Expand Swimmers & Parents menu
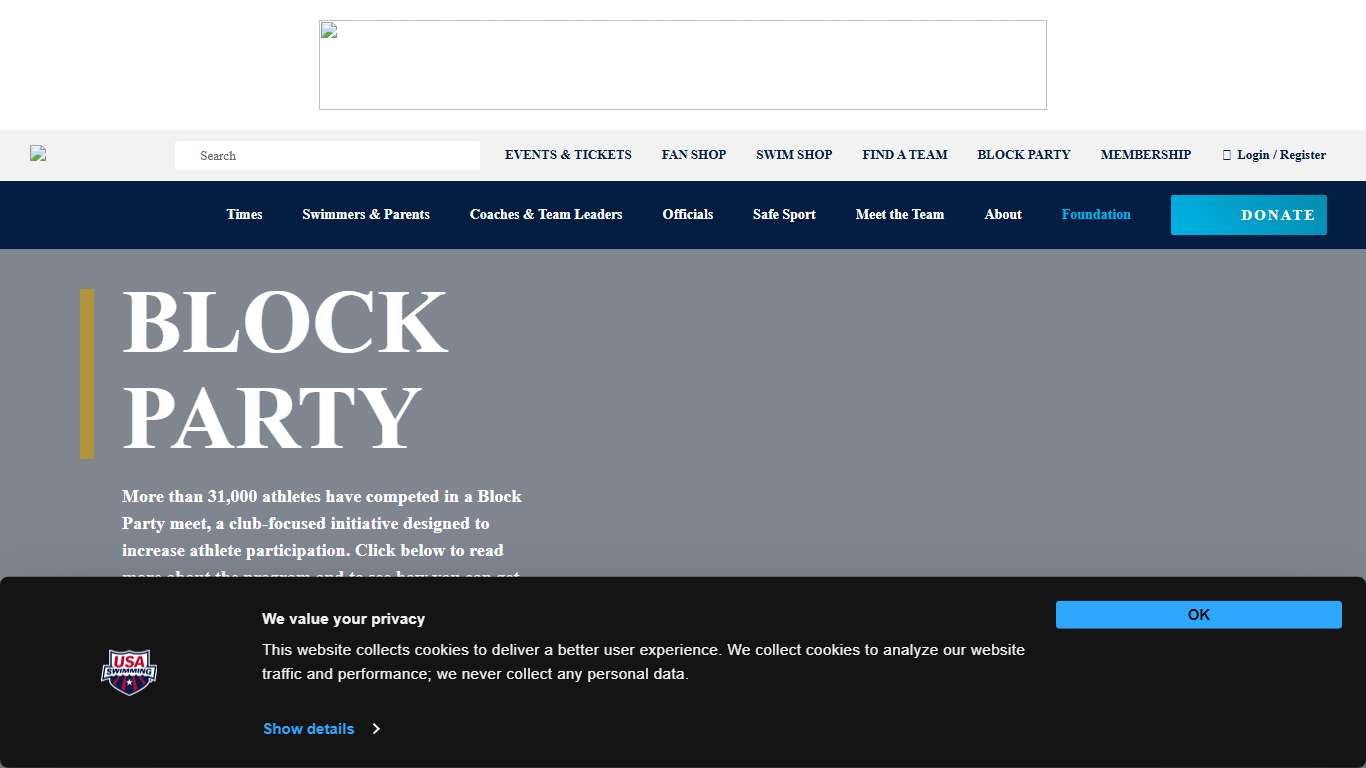 [366, 215]
